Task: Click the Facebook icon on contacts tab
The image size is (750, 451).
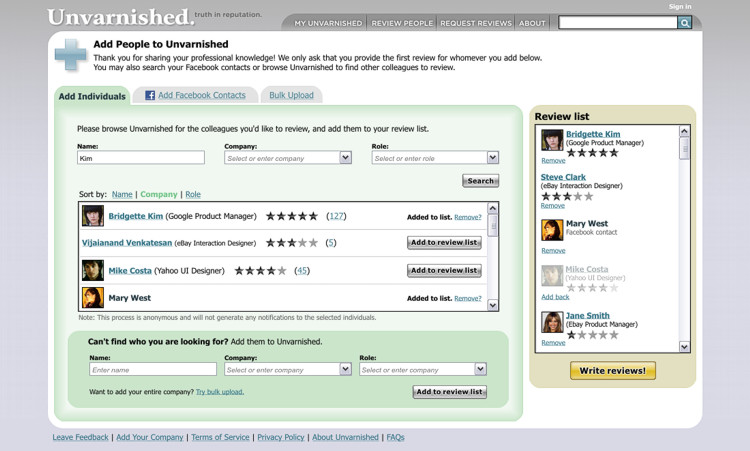Action: (150, 95)
